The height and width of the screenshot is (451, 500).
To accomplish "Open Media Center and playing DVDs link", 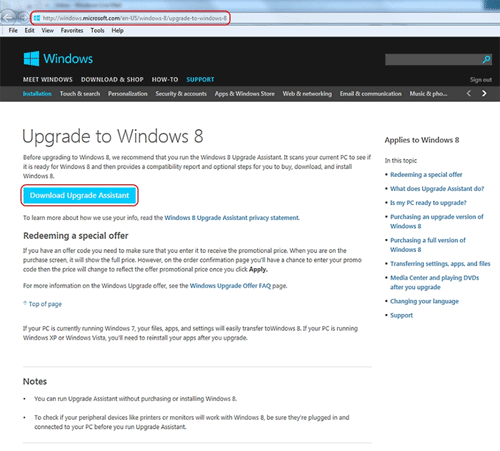I will pos(434,282).
